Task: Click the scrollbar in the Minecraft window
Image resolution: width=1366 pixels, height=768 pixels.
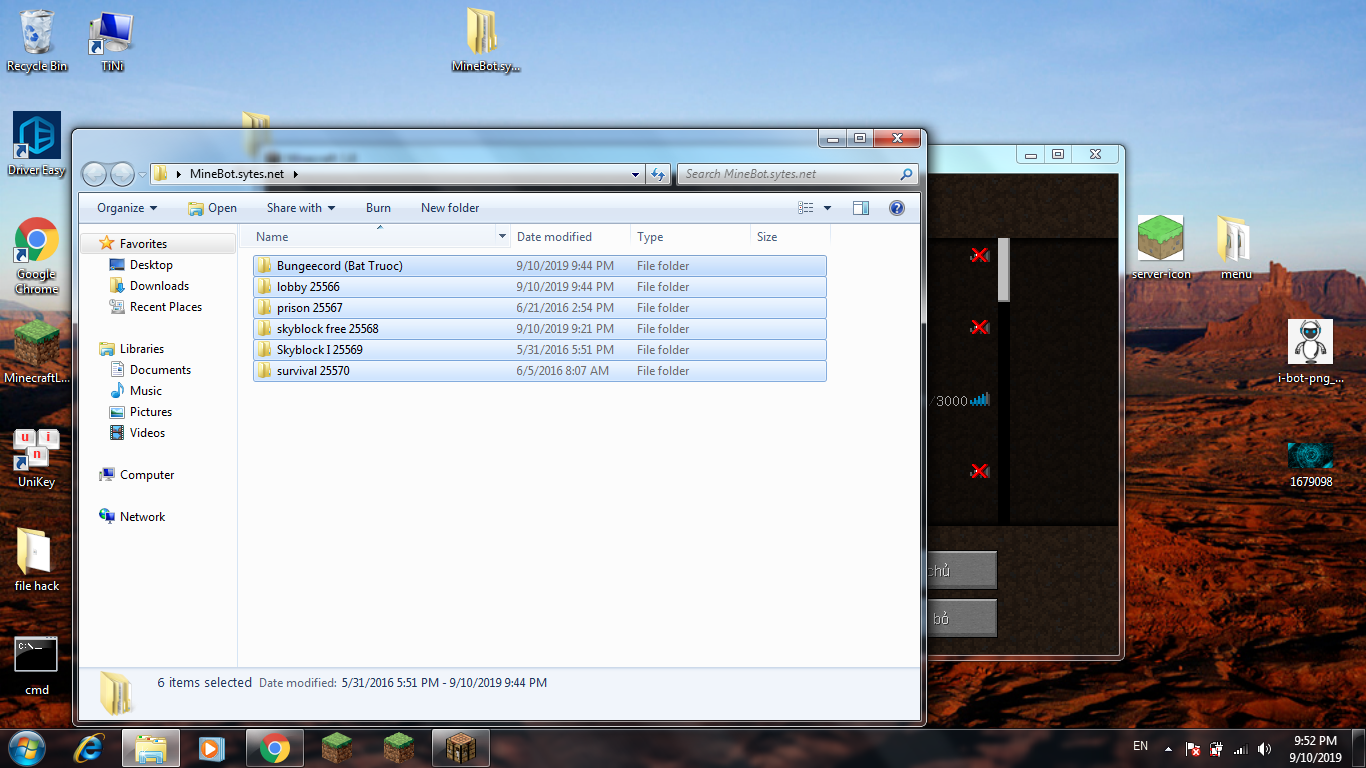Action: (x=1004, y=270)
